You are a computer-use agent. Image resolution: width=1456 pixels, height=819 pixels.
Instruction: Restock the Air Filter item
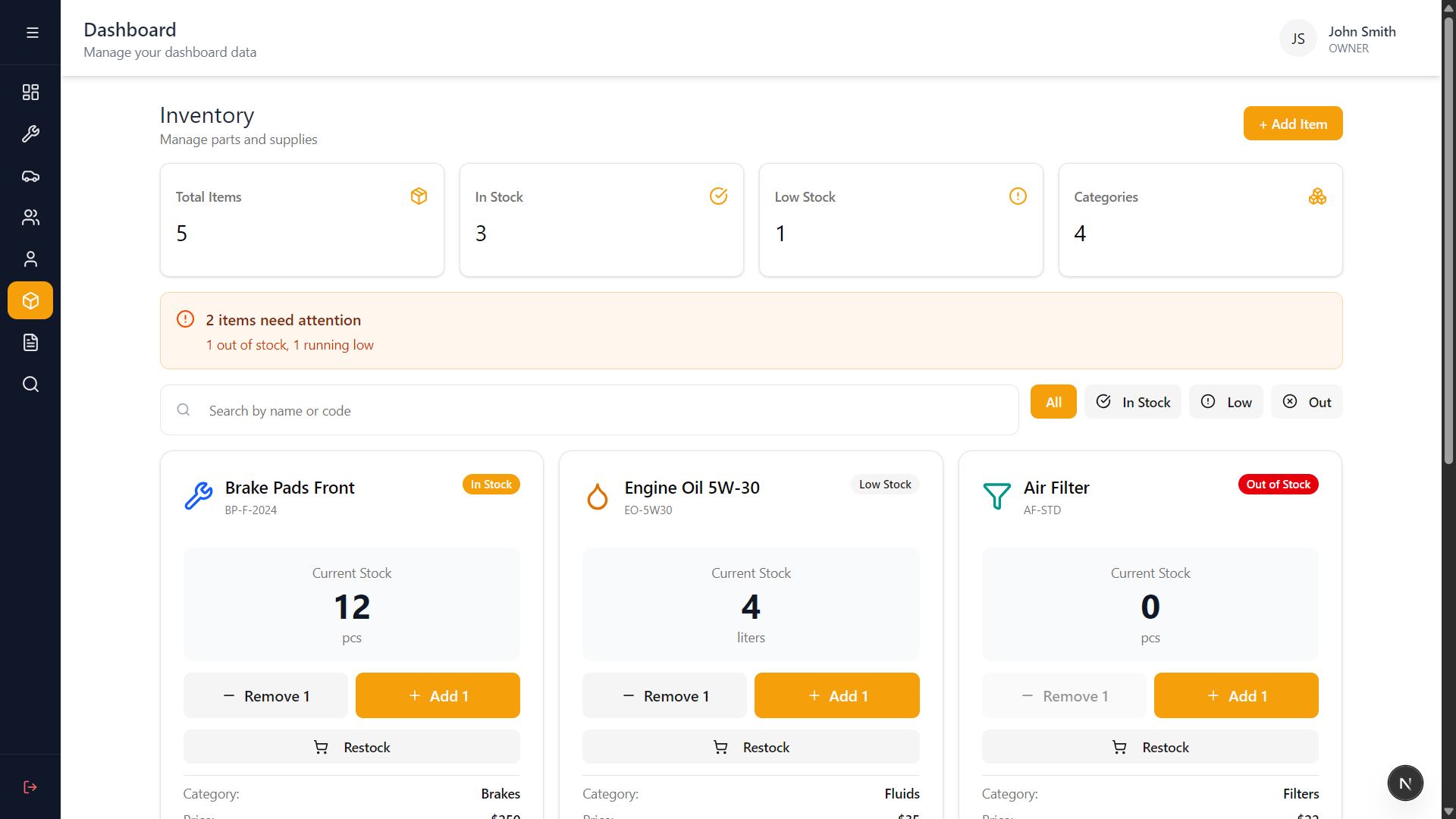pyautogui.click(x=1150, y=746)
